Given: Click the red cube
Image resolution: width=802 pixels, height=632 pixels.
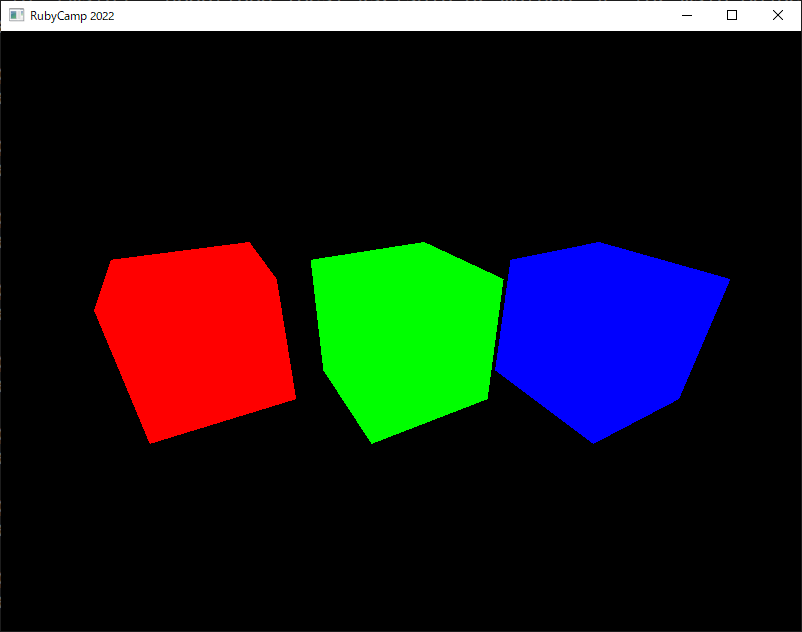Looking at the screenshot, I should point(197,344).
